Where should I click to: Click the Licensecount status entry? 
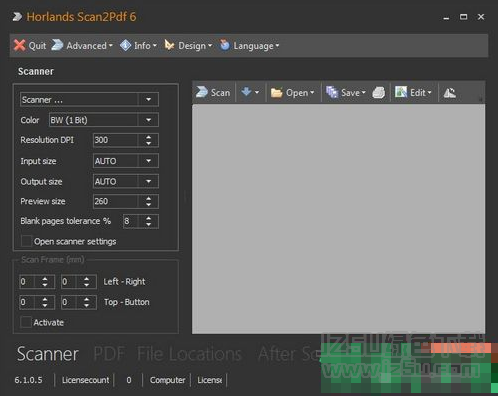click(85, 380)
